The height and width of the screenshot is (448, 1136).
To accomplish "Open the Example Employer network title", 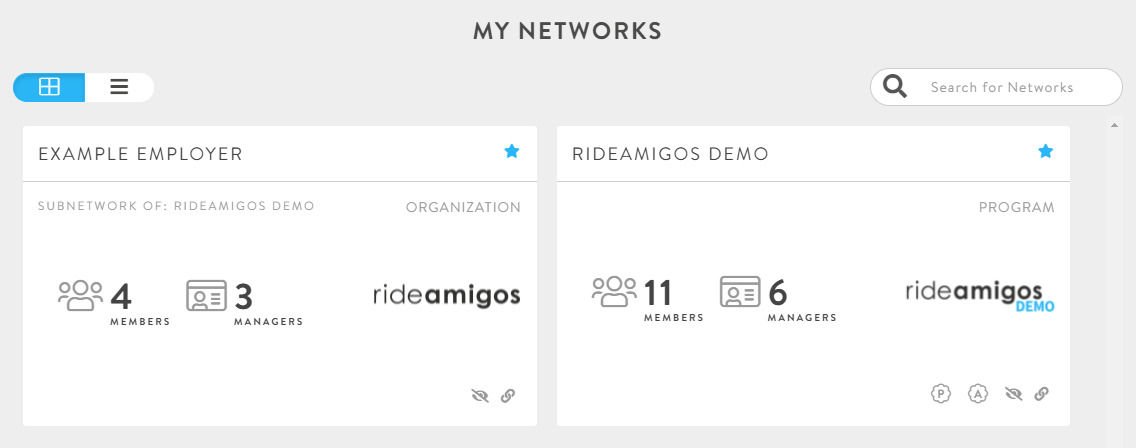I will (141, 154).
